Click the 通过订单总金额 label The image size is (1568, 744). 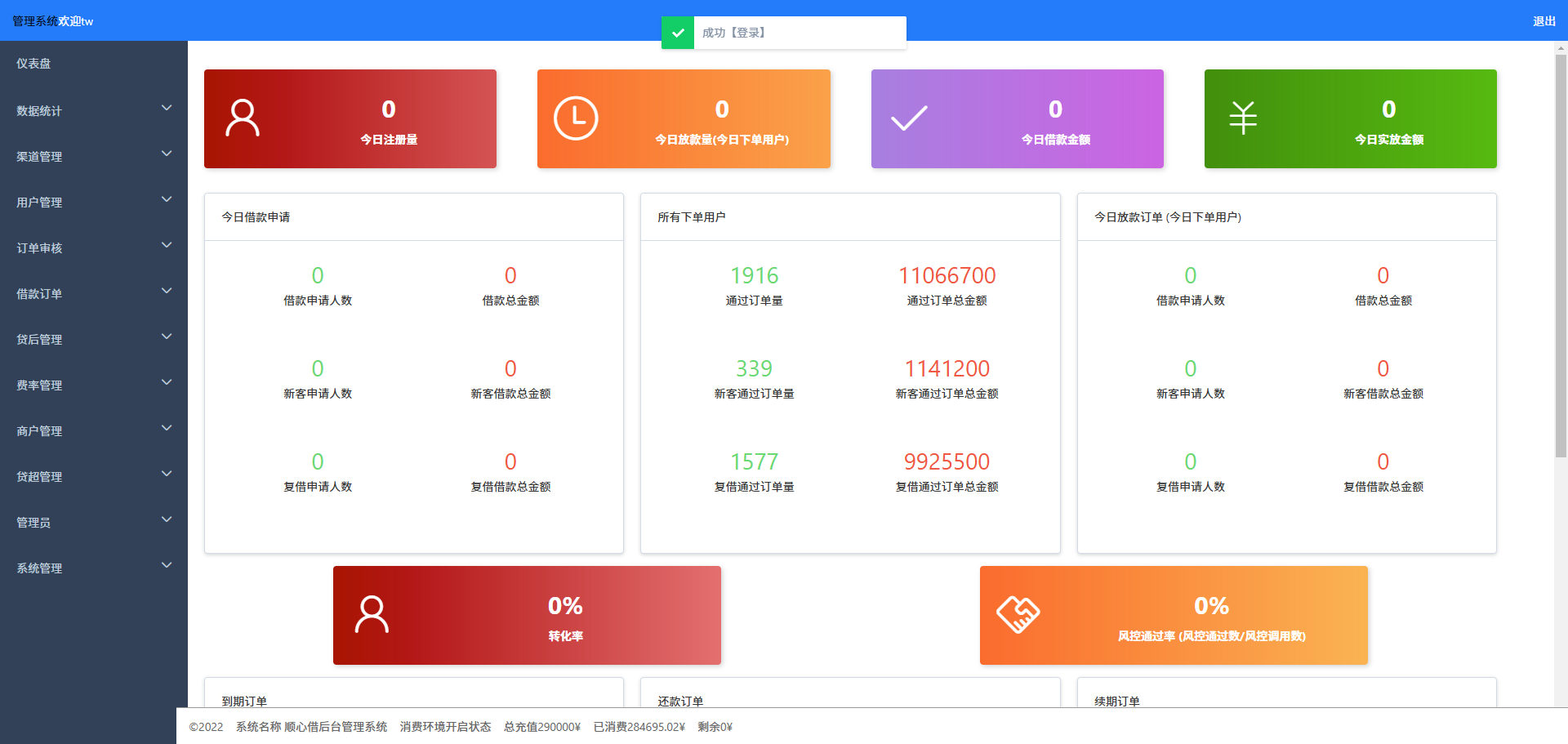point(947,301)
